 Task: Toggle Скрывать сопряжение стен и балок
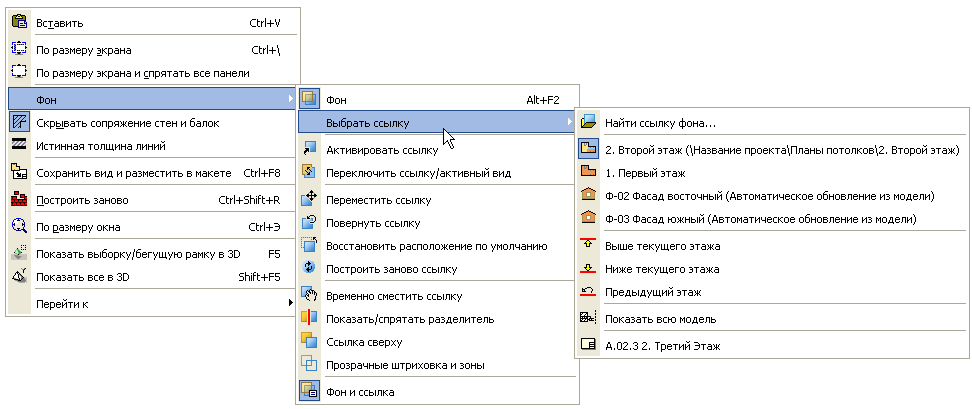click(151, 123)
